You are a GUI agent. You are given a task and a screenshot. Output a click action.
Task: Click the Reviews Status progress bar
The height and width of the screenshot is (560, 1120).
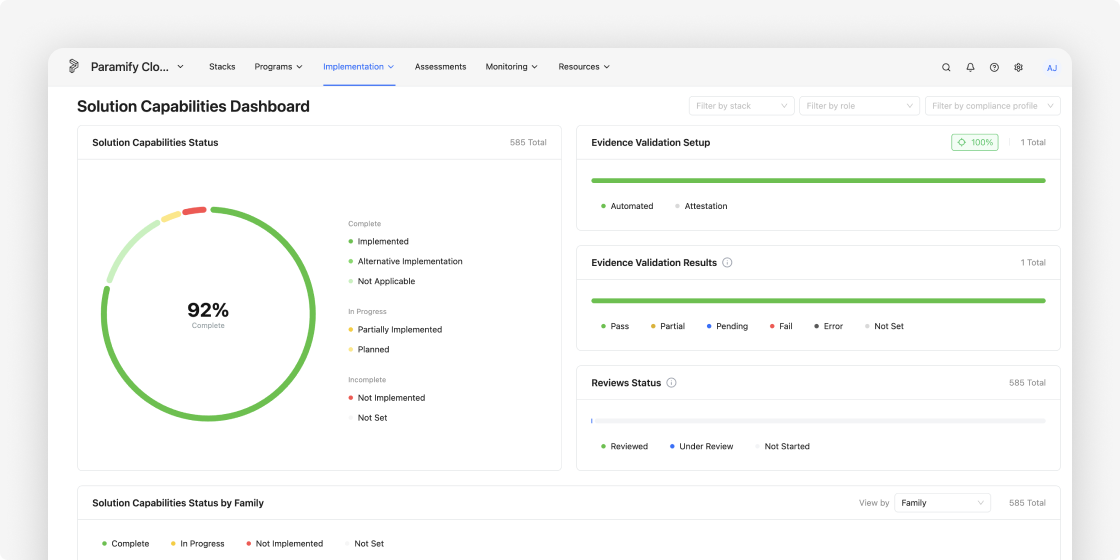[x=819, y=421]
